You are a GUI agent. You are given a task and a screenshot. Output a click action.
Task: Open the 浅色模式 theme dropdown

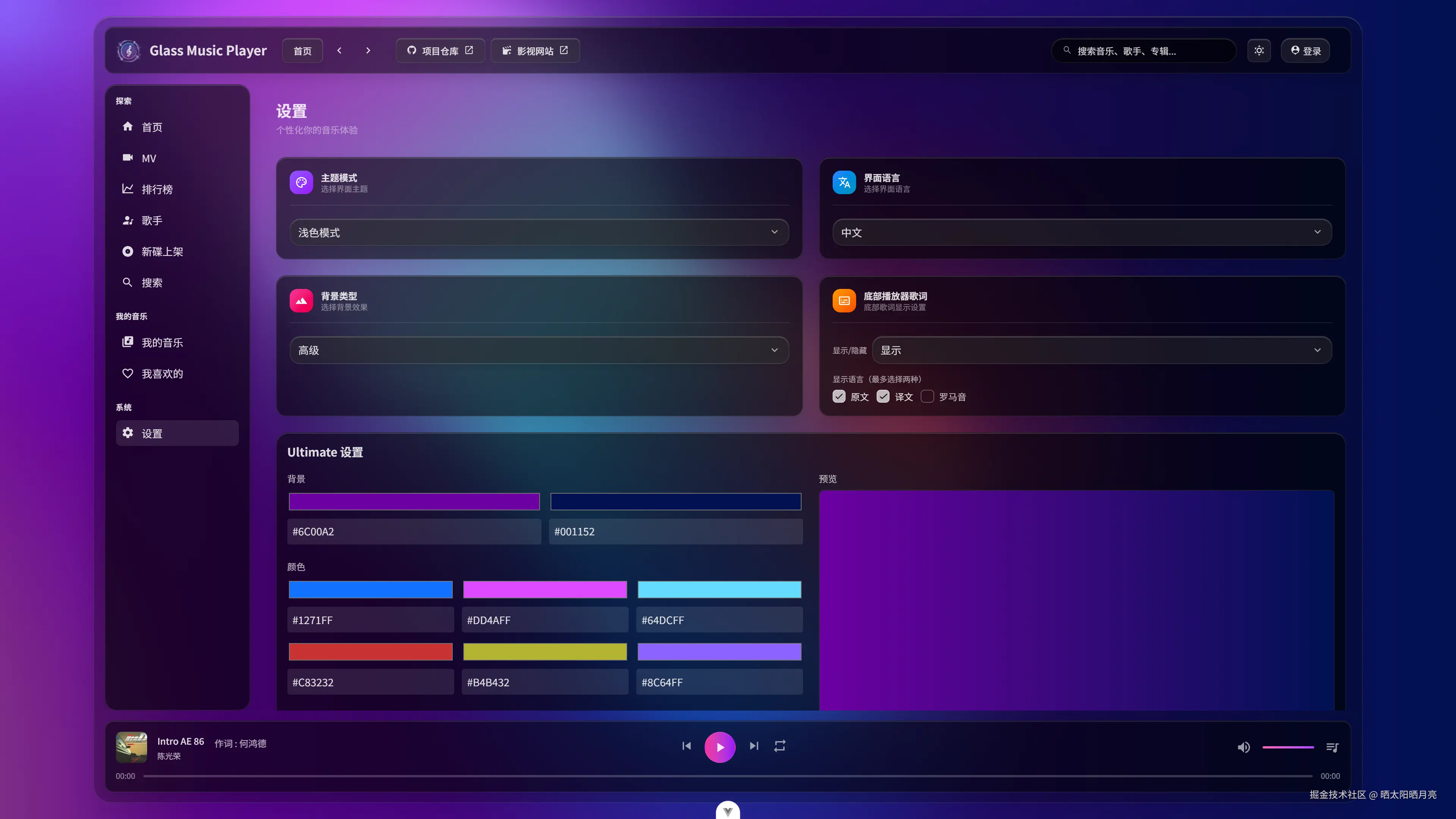pos(539,232)
